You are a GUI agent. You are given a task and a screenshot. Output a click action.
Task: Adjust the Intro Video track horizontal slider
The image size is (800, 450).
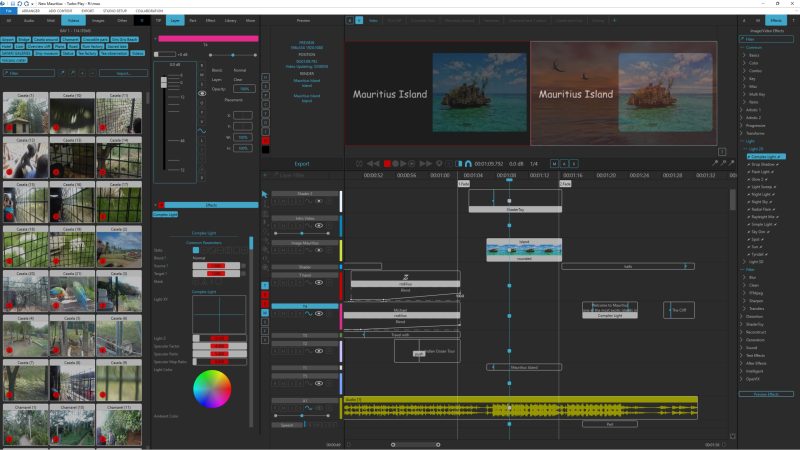coord(302,233)
